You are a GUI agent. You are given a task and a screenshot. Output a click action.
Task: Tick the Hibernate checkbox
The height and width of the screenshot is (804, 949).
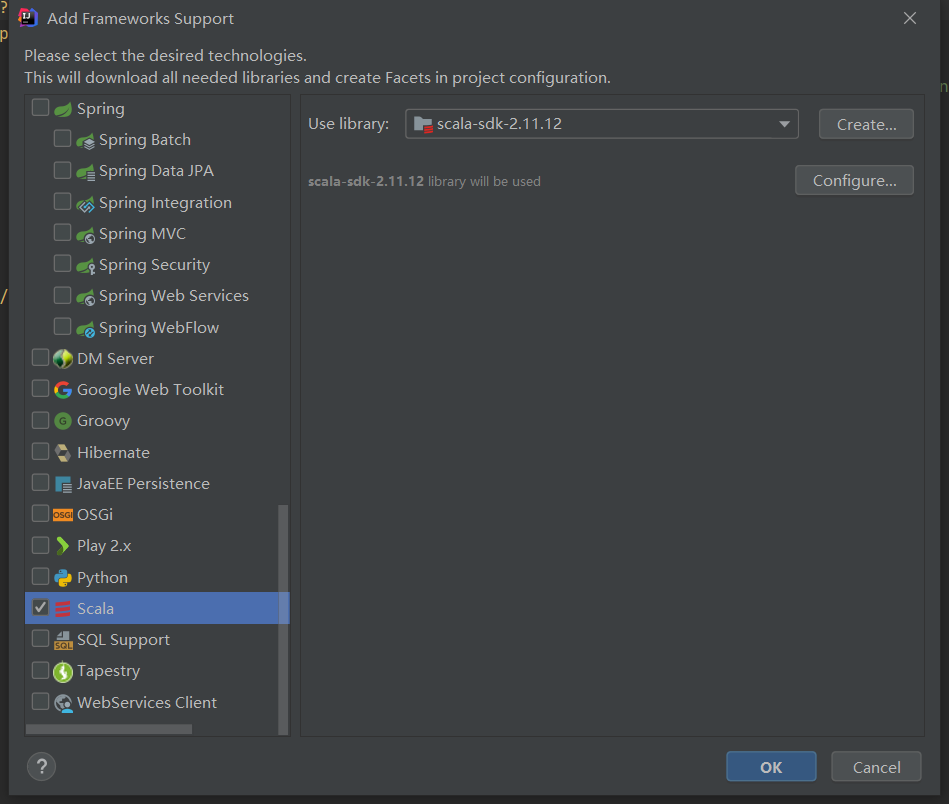click(41, 451)
